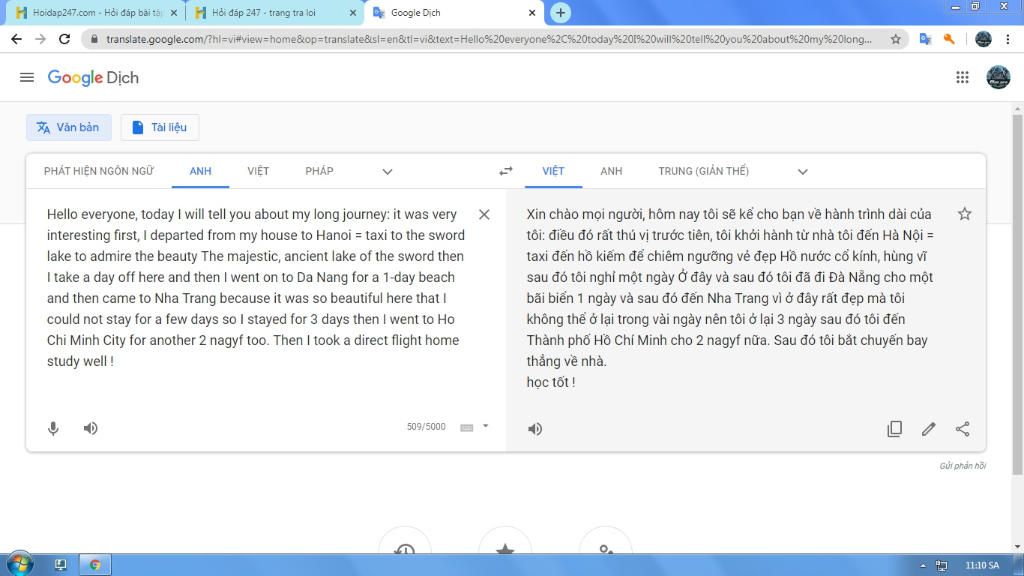Go forward in browser history
The image size is (1024, 576).
(x=40, y=39)
